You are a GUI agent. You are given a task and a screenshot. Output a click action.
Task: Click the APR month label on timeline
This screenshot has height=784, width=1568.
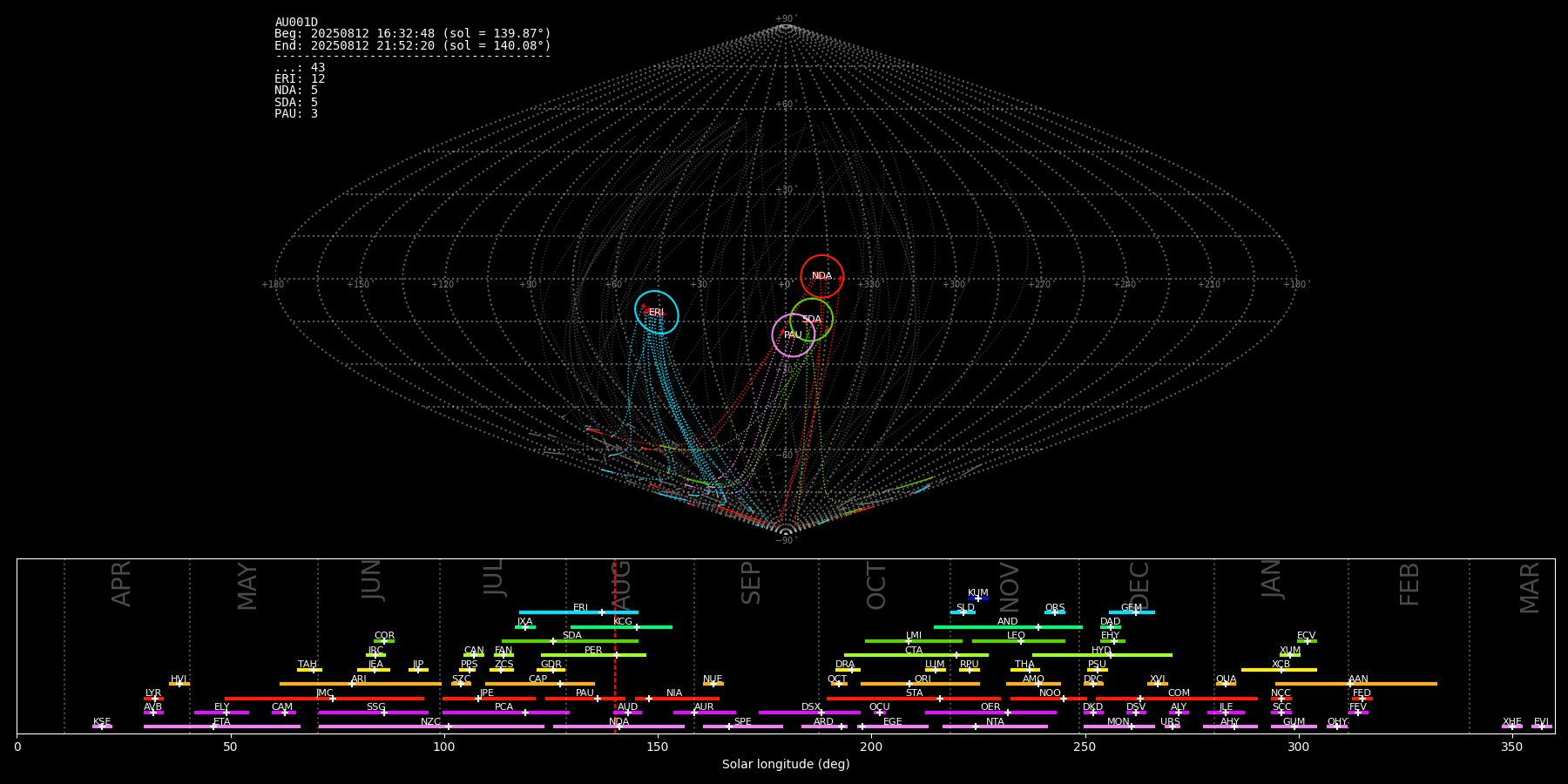tap(122, 584)
